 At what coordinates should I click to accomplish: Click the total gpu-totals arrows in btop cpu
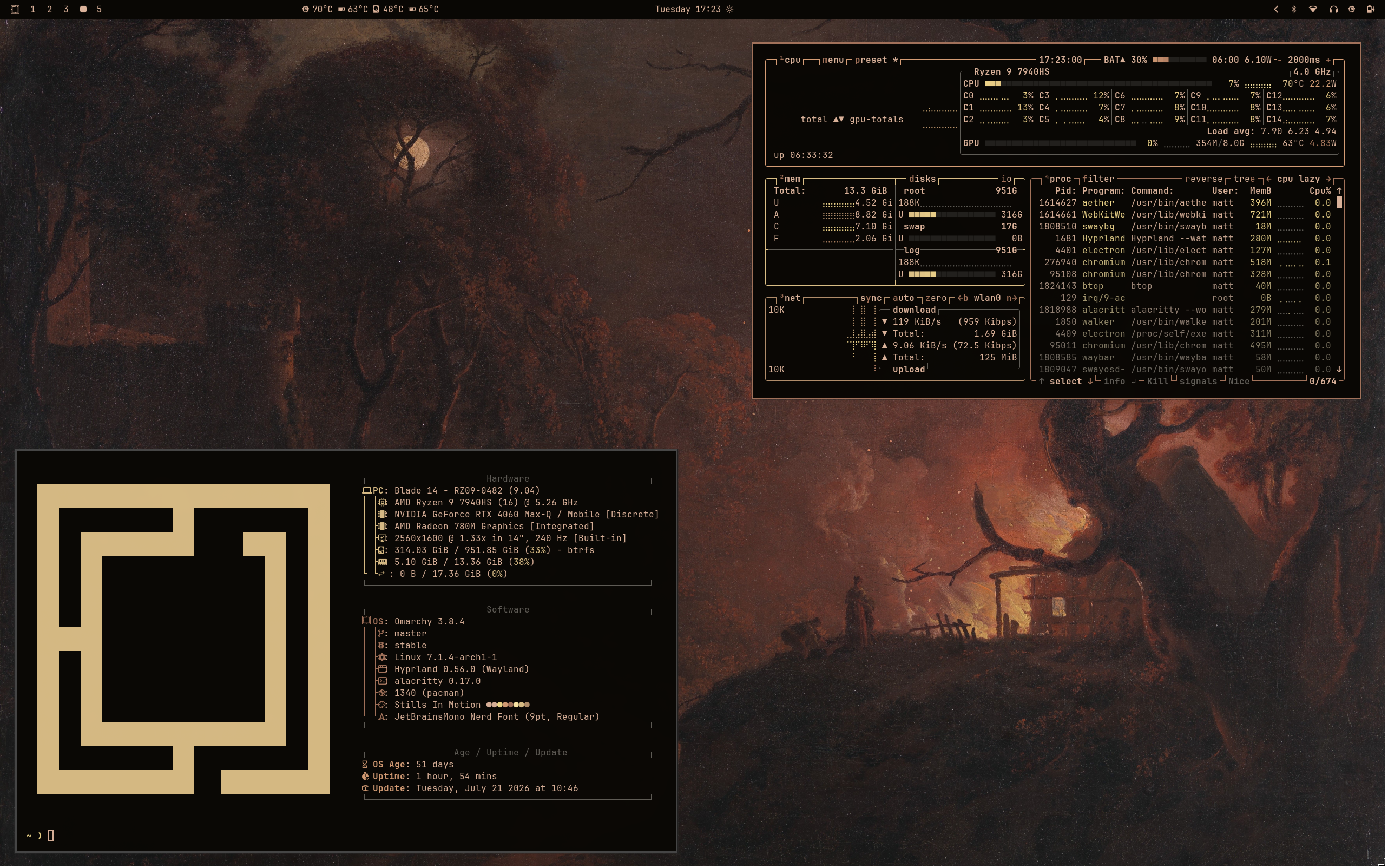(x=840, y=120)
